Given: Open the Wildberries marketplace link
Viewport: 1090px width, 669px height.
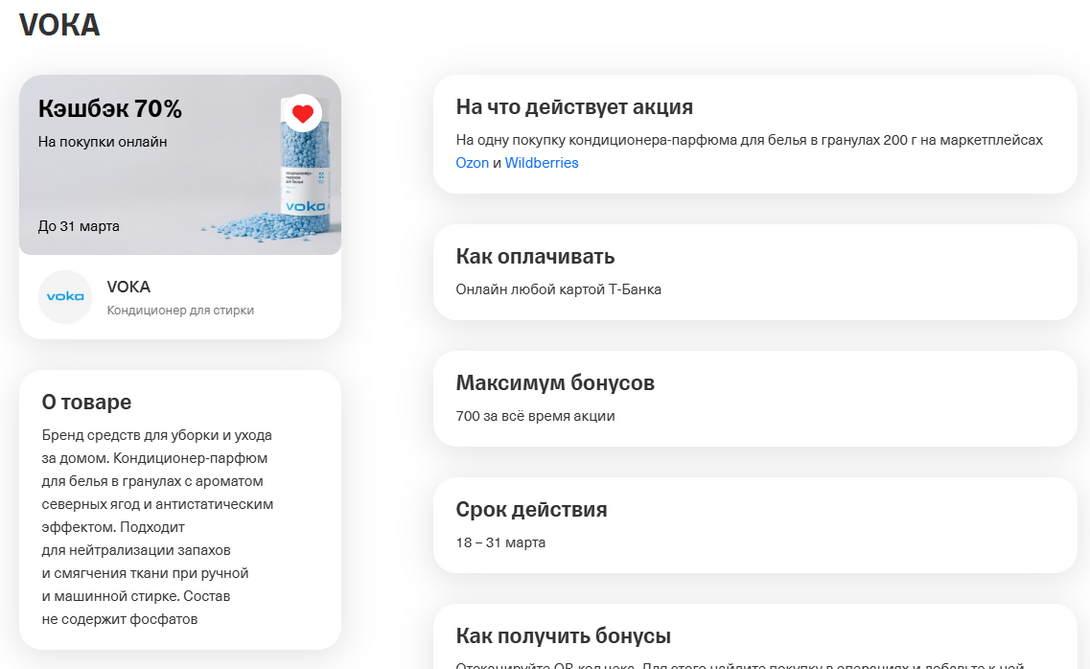Looking at the screenshot, I should point(541,163).
